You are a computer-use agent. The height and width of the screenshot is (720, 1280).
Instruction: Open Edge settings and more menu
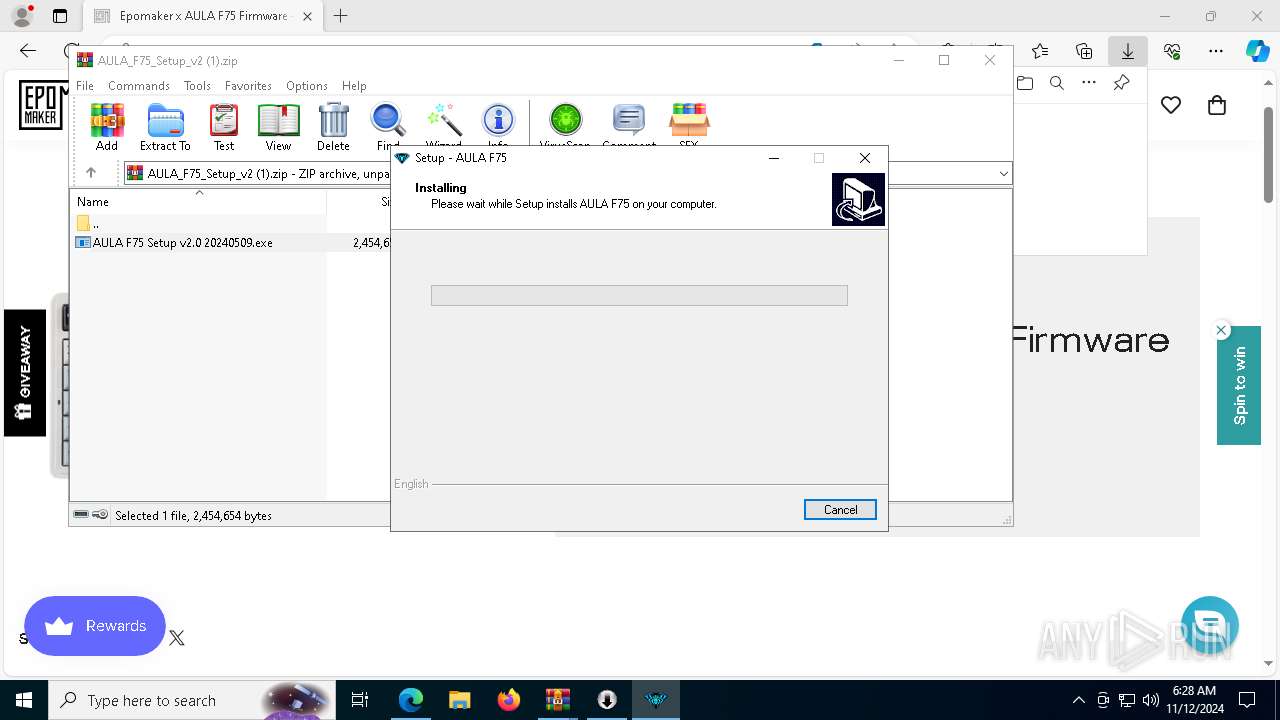(x=1216, y=51)
